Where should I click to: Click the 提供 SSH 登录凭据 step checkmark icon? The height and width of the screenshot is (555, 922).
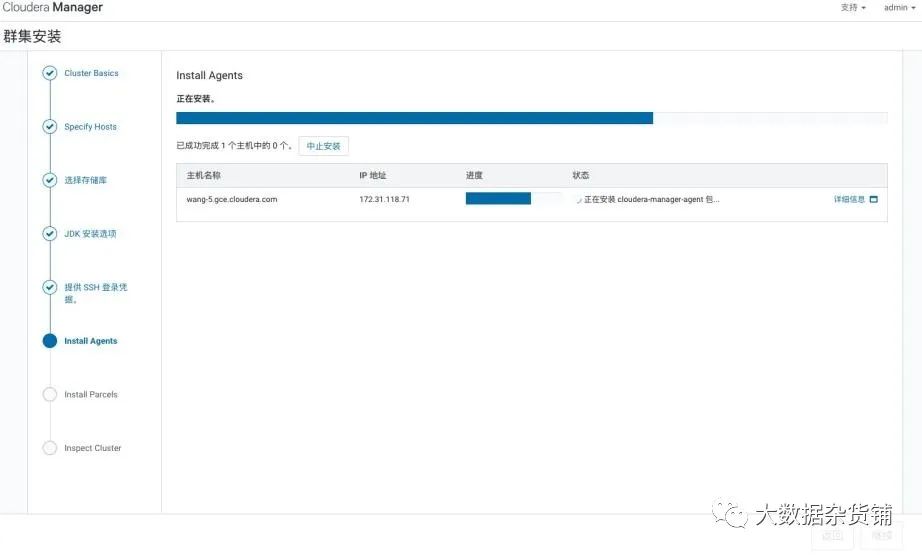(49, 287)
